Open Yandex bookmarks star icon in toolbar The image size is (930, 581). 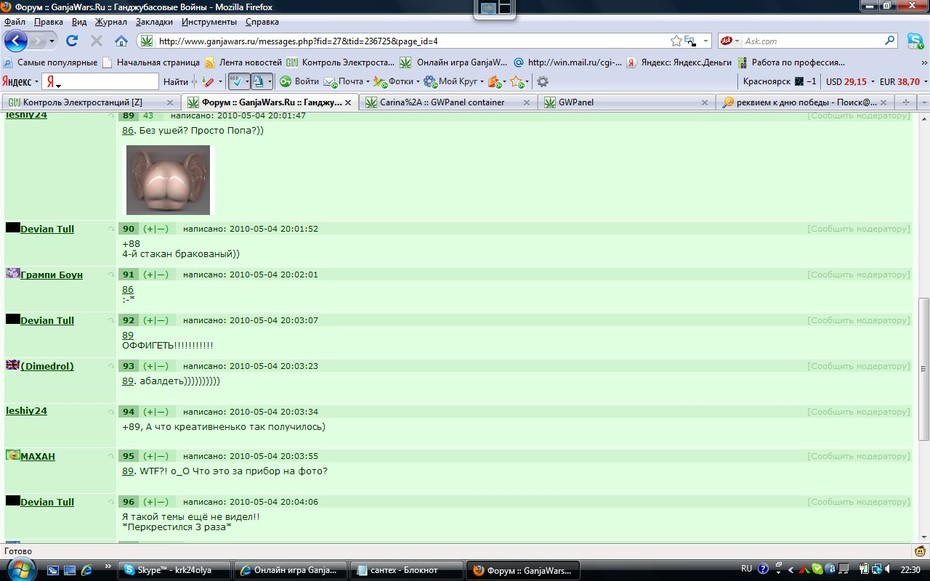pos(517,81)
